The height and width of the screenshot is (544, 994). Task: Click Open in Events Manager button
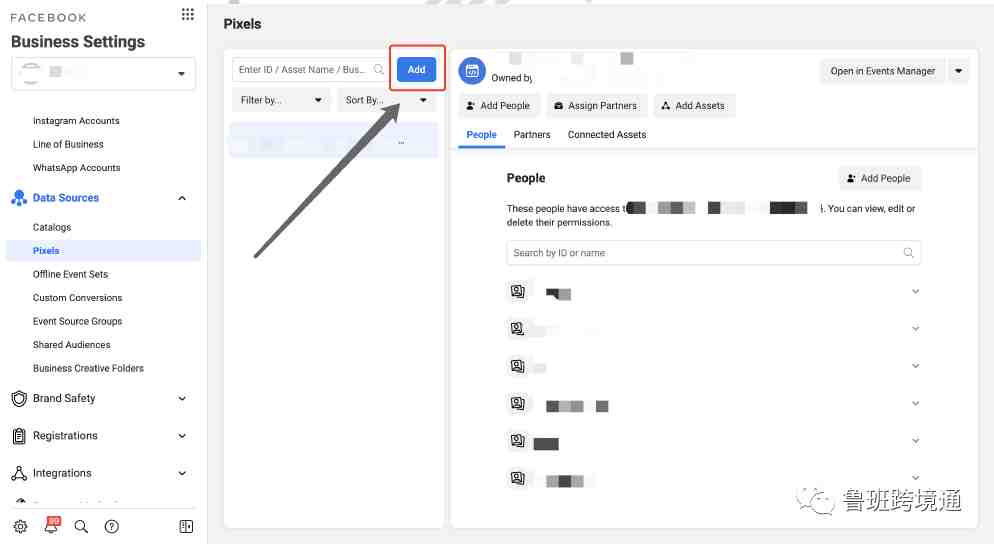point(882,71)
